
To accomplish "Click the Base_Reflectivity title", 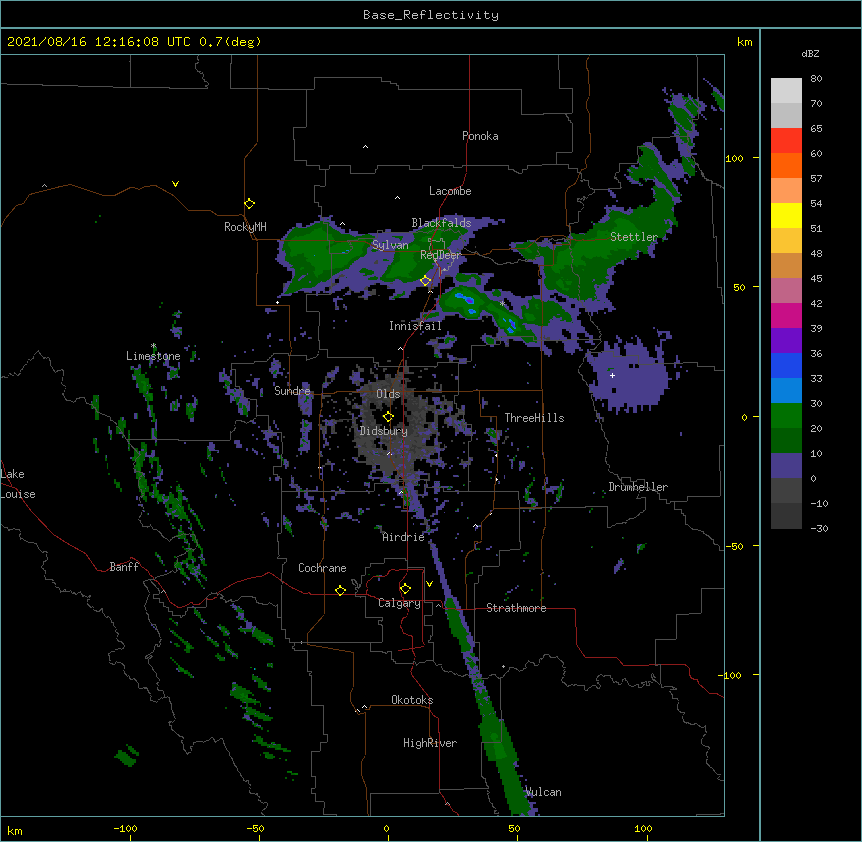I will 431,15.
